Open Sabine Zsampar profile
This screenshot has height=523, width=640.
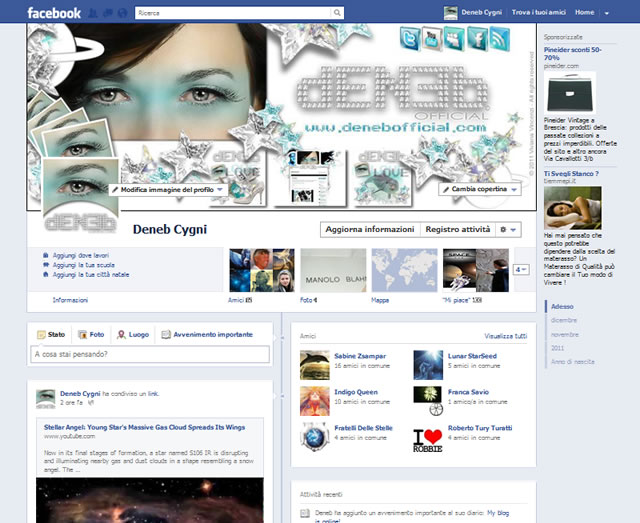pyautogui.click(x=360, y=356)
